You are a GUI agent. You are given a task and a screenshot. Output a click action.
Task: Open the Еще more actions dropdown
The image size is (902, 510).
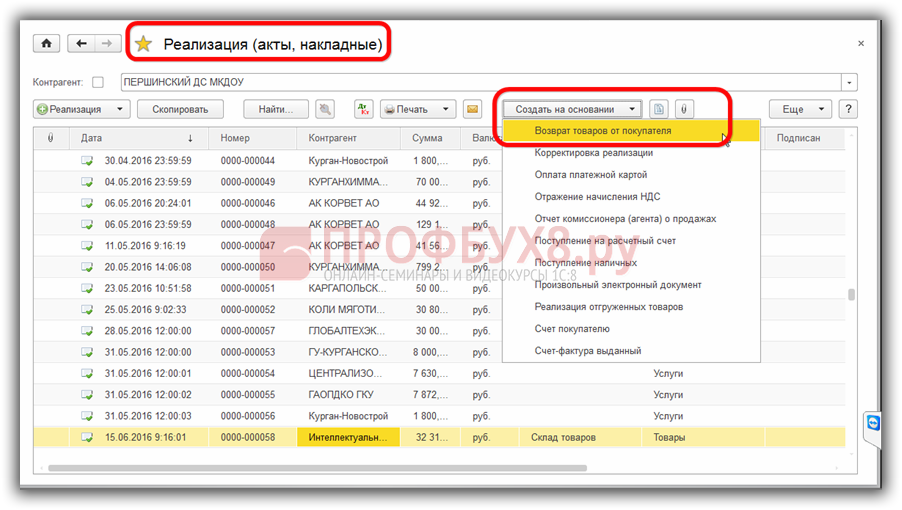[x=800, y=109]
